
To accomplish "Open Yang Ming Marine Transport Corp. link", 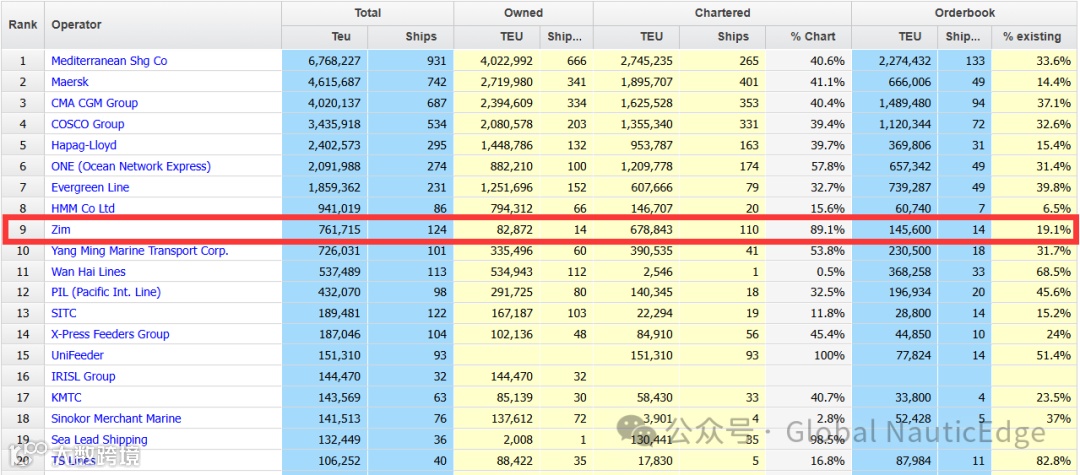I will pos(140,251).
